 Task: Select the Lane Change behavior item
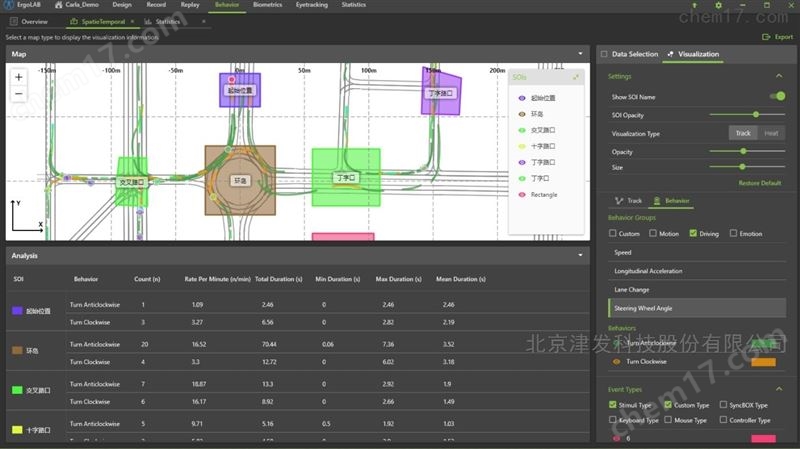(697, 289)
